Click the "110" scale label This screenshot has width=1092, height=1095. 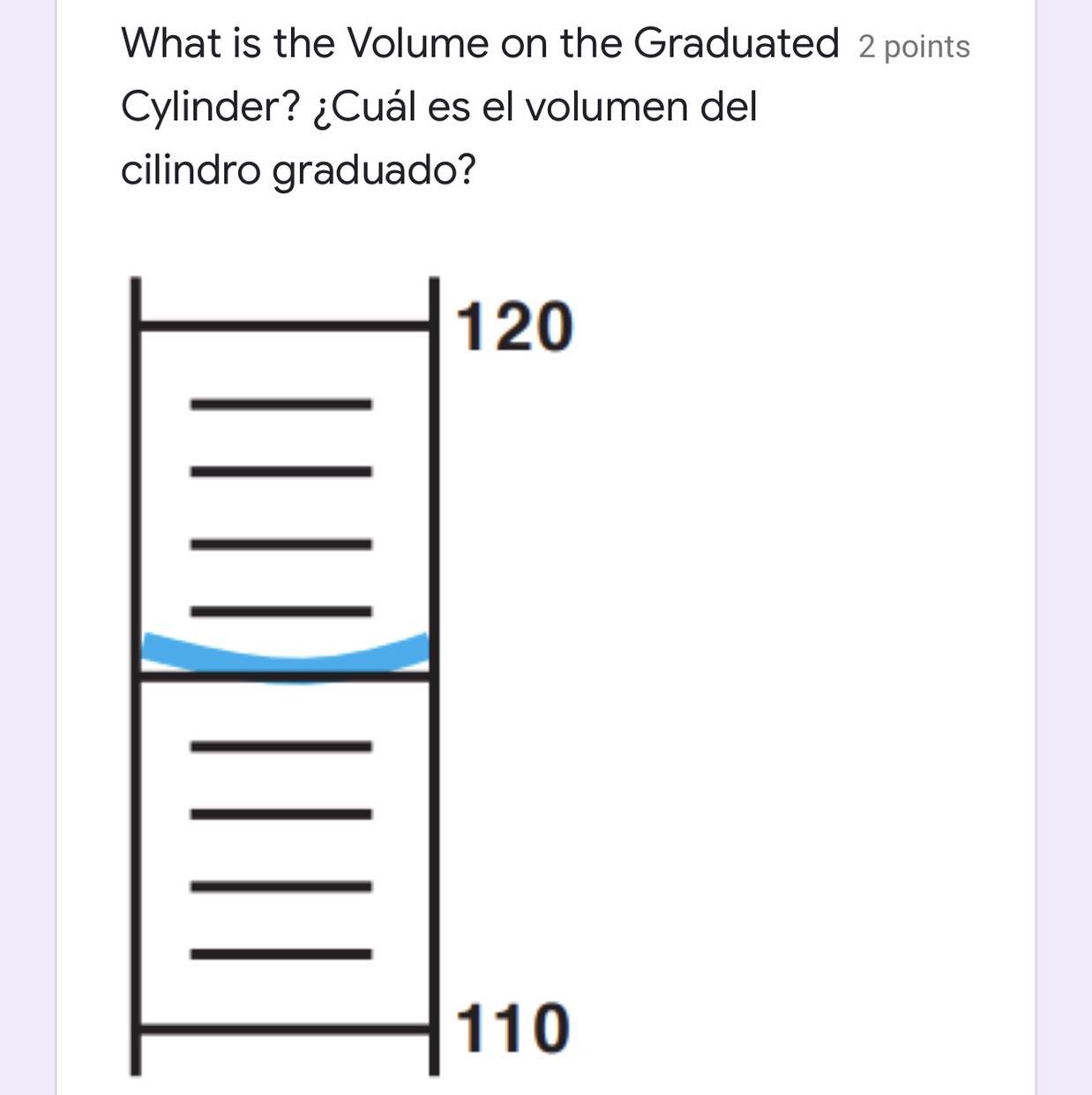click(x=512, y=1029)
